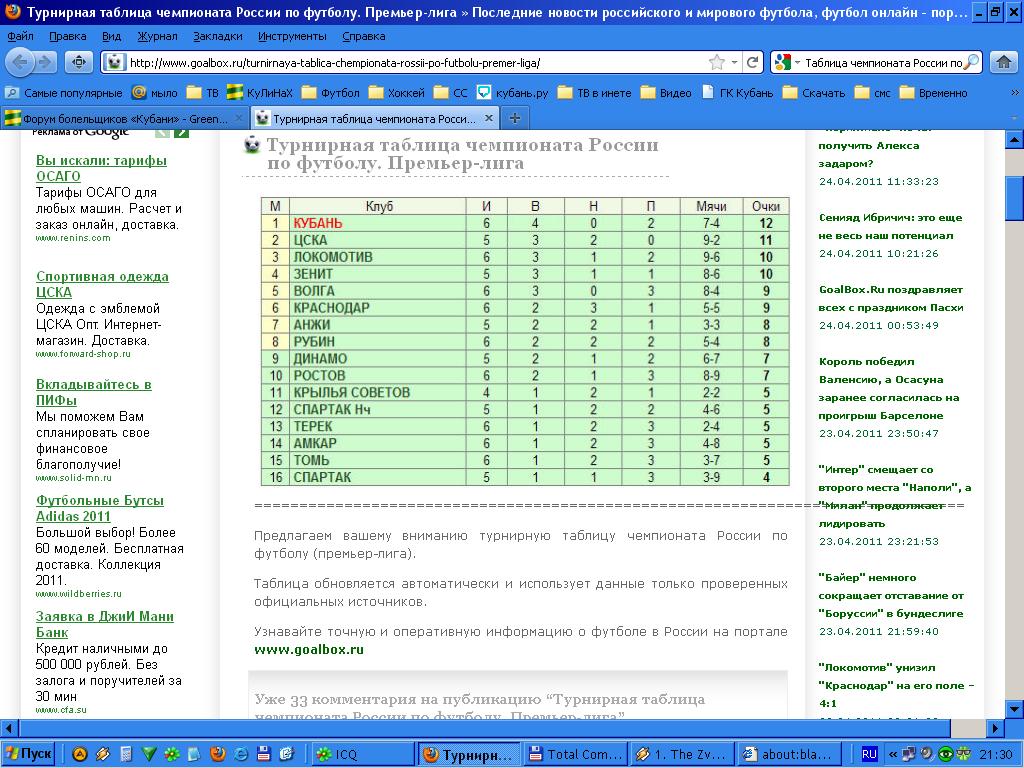Open the кубань.ру bookmark
The height and width of the screenshot is (768, 1024).
[x=513, y=93]
